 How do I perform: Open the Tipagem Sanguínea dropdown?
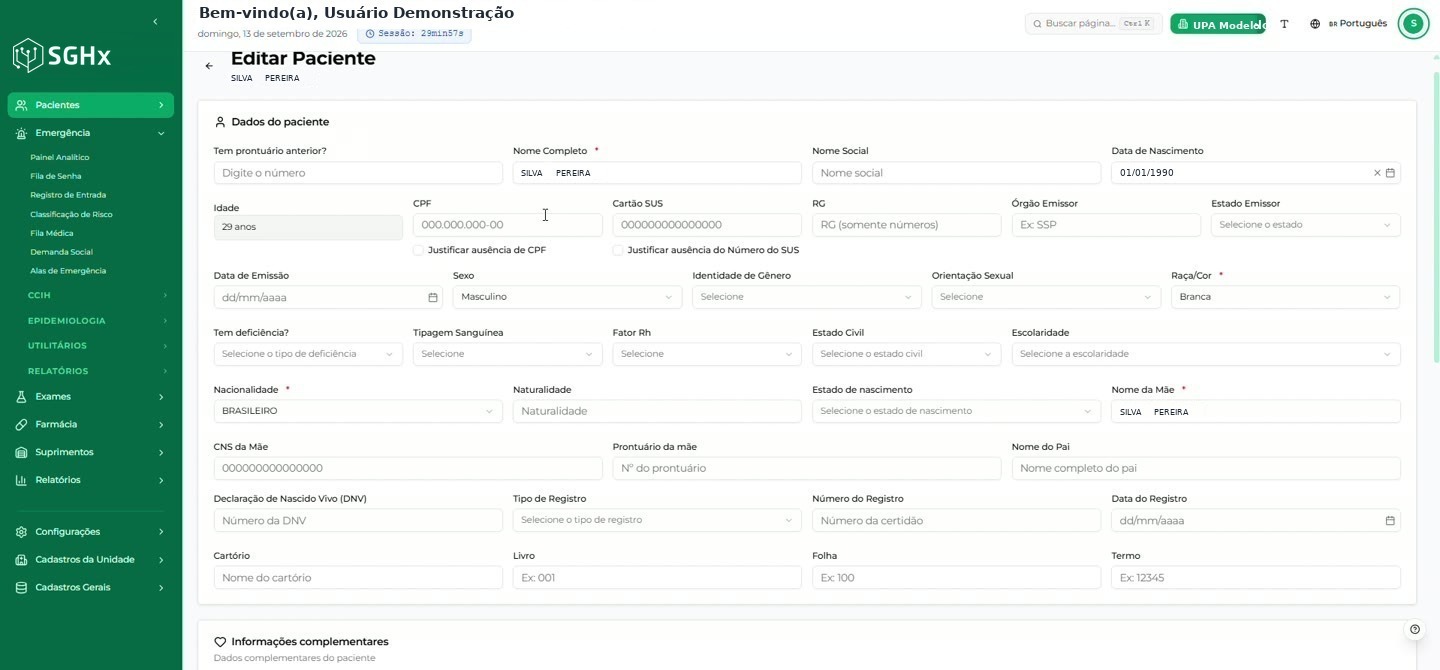coord(507,354)
